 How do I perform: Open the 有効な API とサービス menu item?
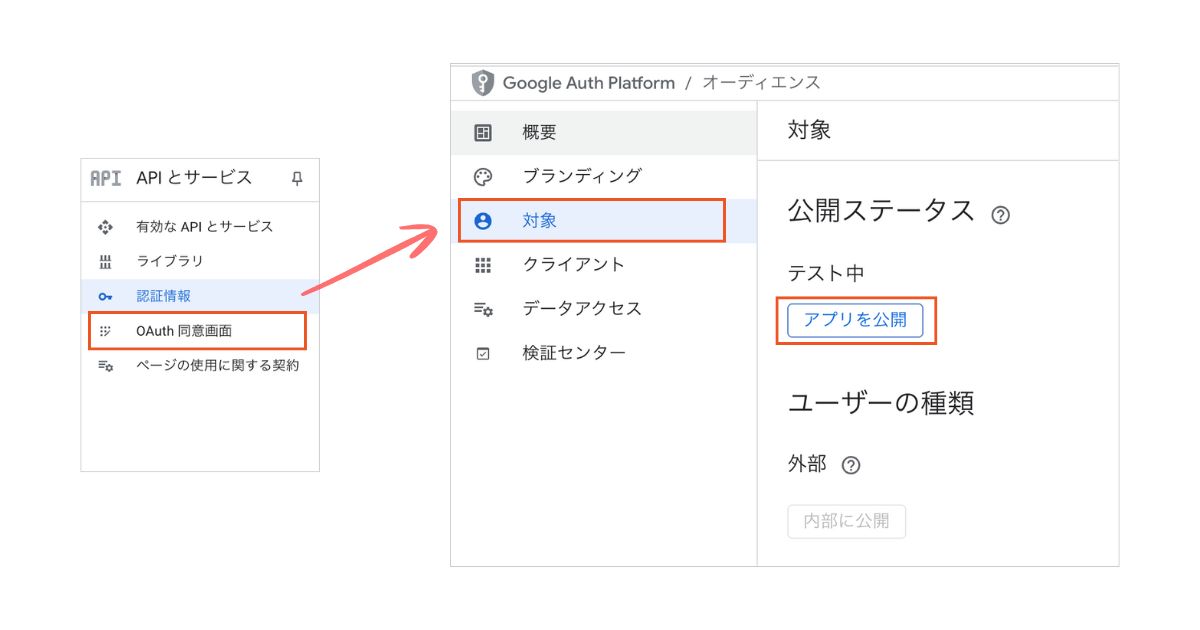pos(204,227)
